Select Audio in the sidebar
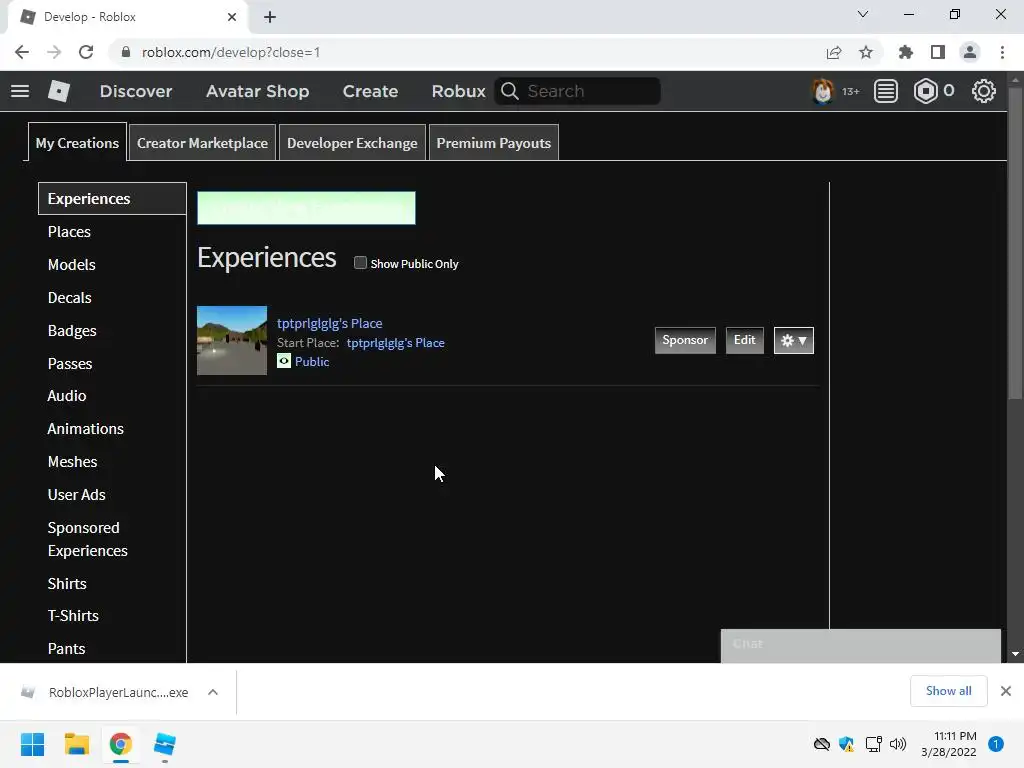This screenshot has width=1024, height=768. pos(67,396)
